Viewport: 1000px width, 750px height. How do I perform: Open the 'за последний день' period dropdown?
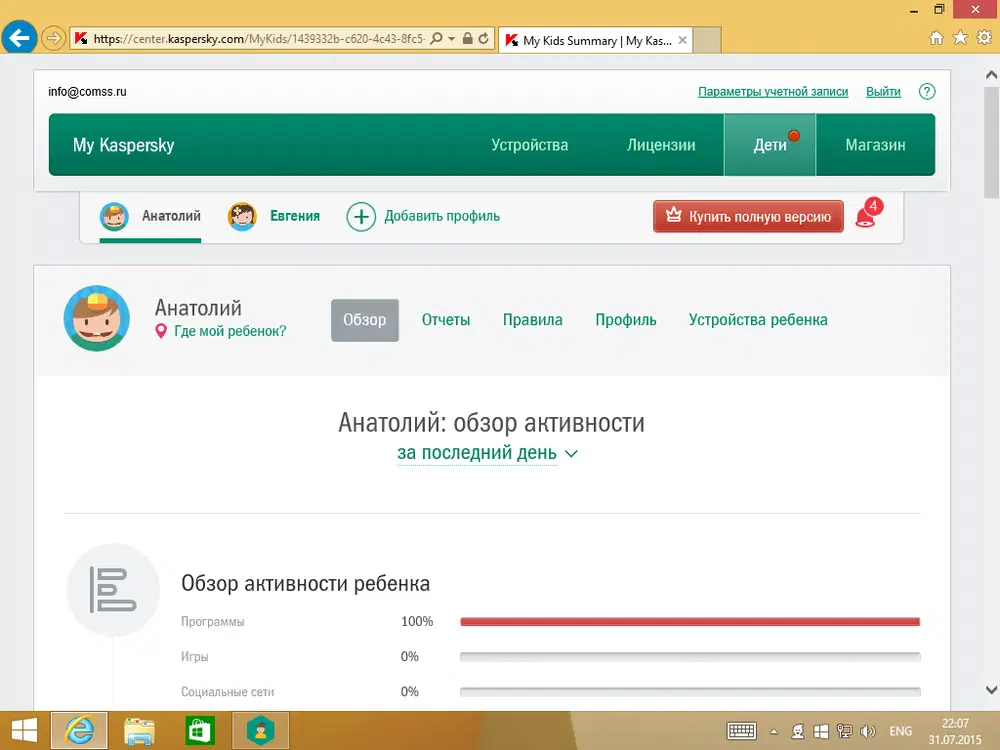(477, 453)
